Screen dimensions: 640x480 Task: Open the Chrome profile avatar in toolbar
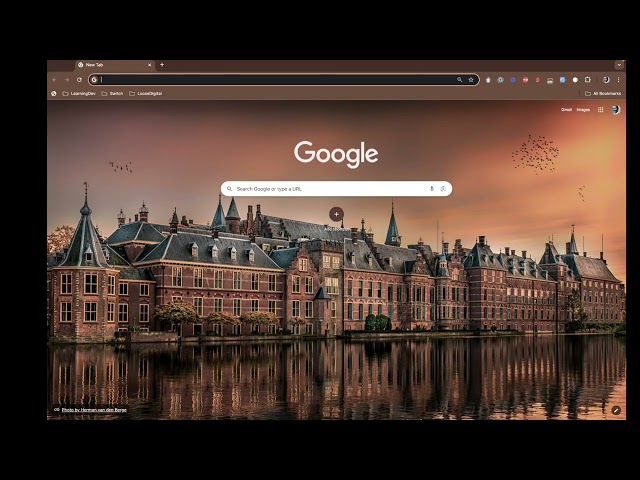tap(606, 80)
